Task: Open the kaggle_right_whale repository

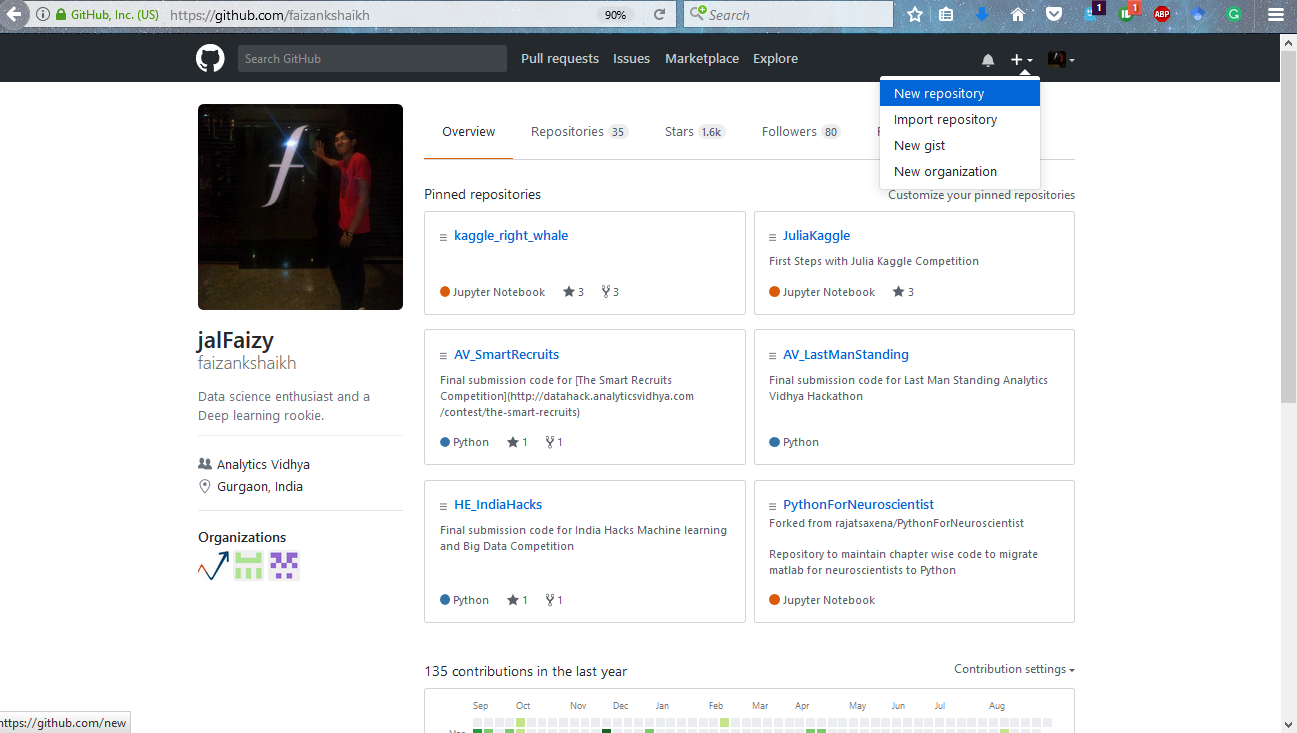Action: click(511, 236)
